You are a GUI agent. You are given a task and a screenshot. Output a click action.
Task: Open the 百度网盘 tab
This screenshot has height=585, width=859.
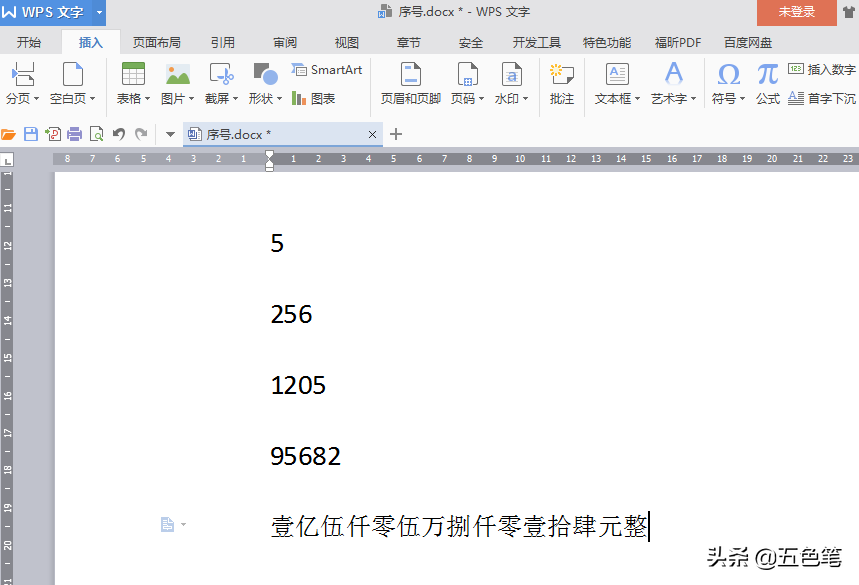[x=748, y=43]
